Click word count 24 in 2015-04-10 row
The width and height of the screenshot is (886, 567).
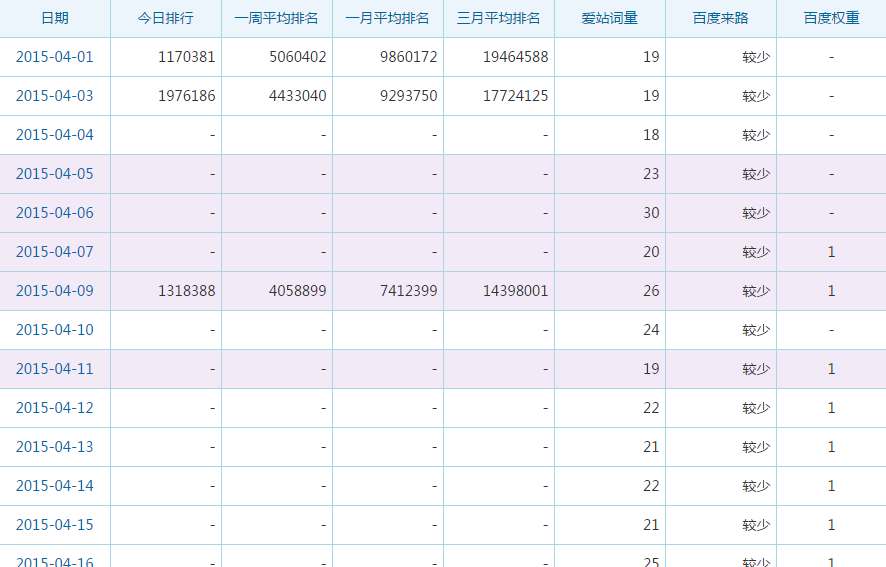pyautogui.click(x=651, y=330)
